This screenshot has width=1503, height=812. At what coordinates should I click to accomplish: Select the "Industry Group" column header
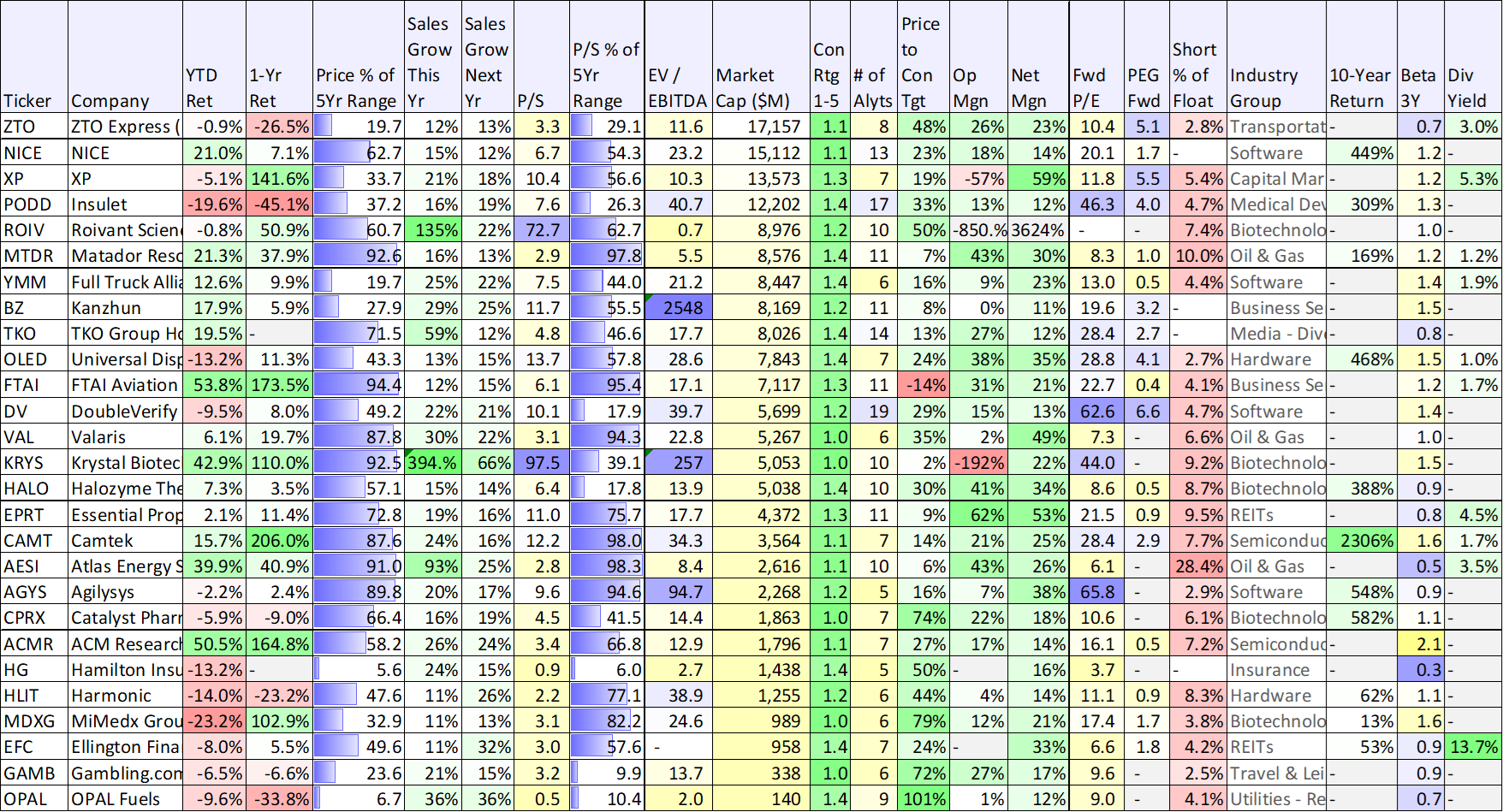pos(1276,57)
